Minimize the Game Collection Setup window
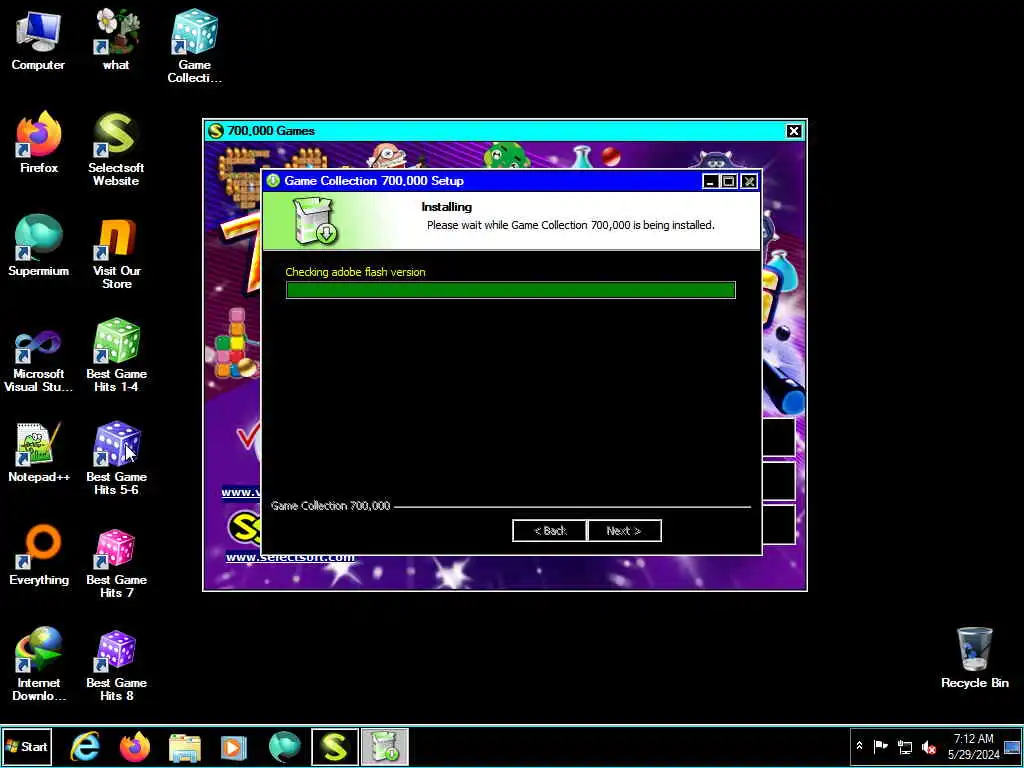Viewport: 1024px width, 768px height. point(711,182)
